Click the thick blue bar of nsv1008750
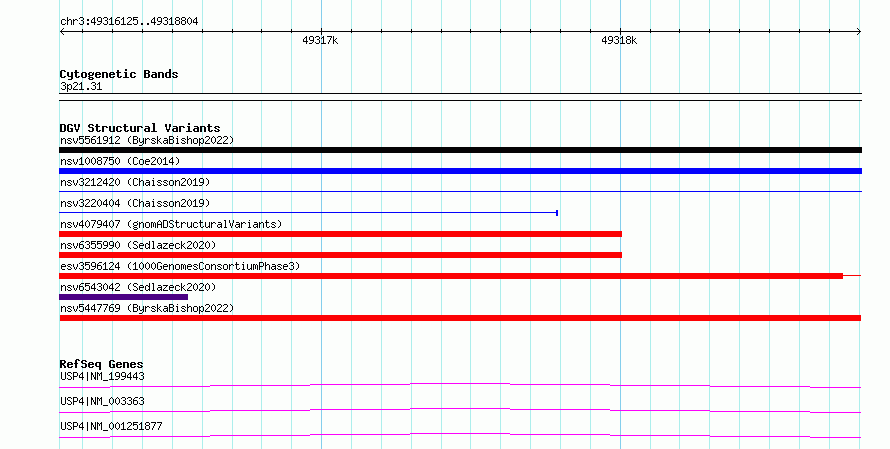The height and width of the screenshot is (449, 890). tap(460, 171)
